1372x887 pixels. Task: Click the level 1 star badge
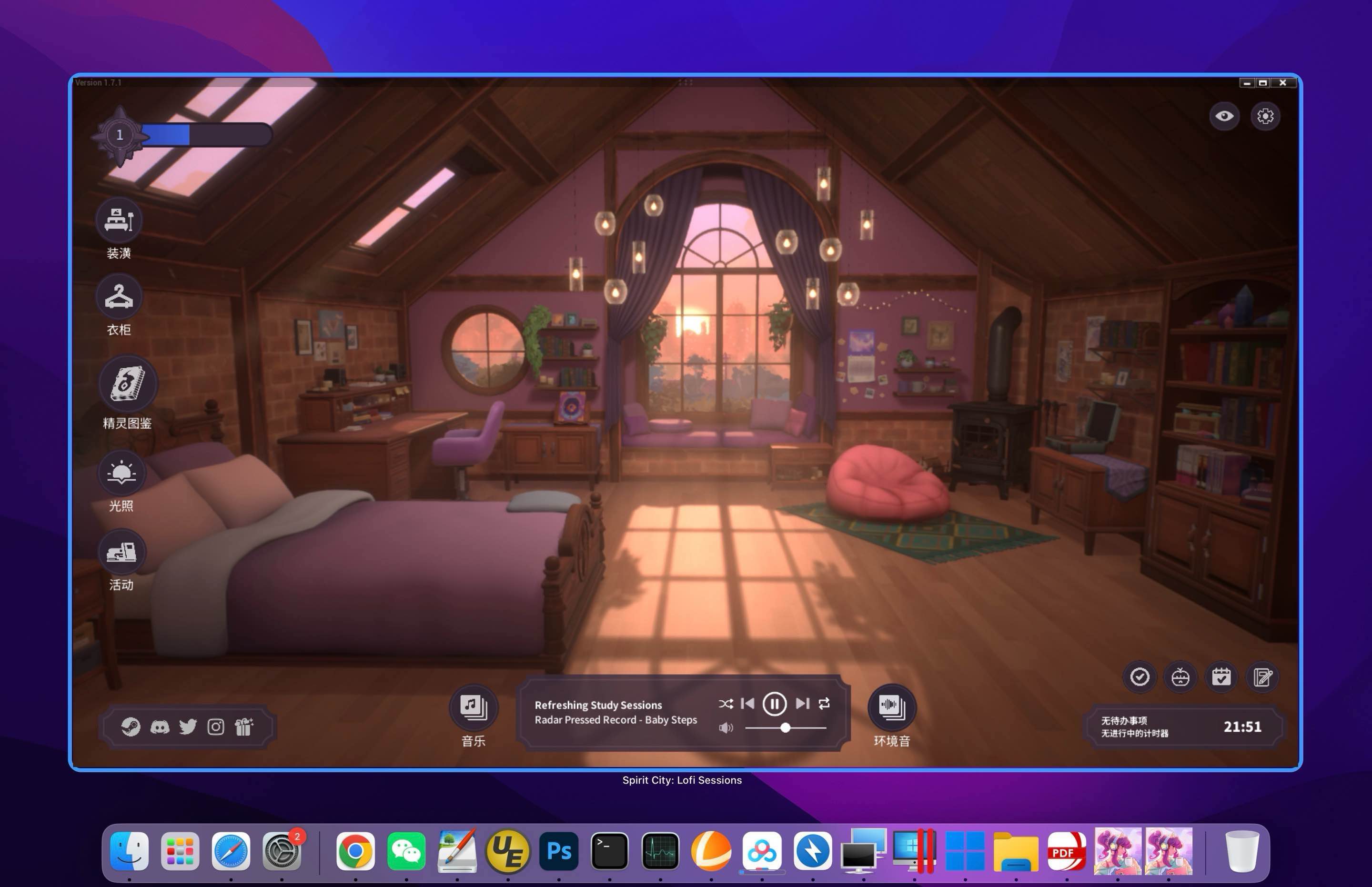119,135
